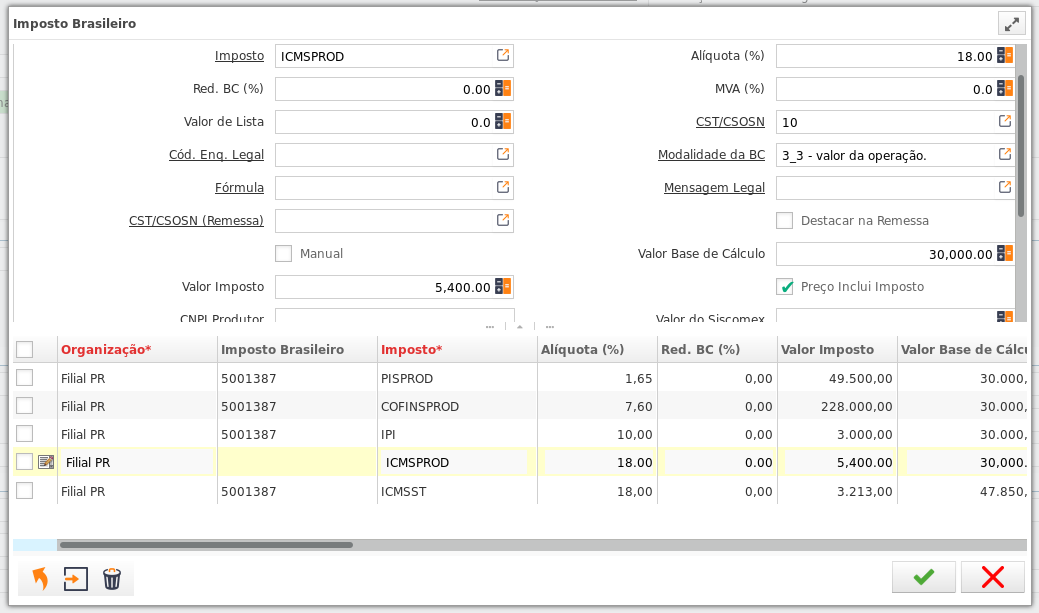The height and width of the screenshot is (613, 1039).
Task: Click the undo arrow icon at bottom
Action: [40, 579]
